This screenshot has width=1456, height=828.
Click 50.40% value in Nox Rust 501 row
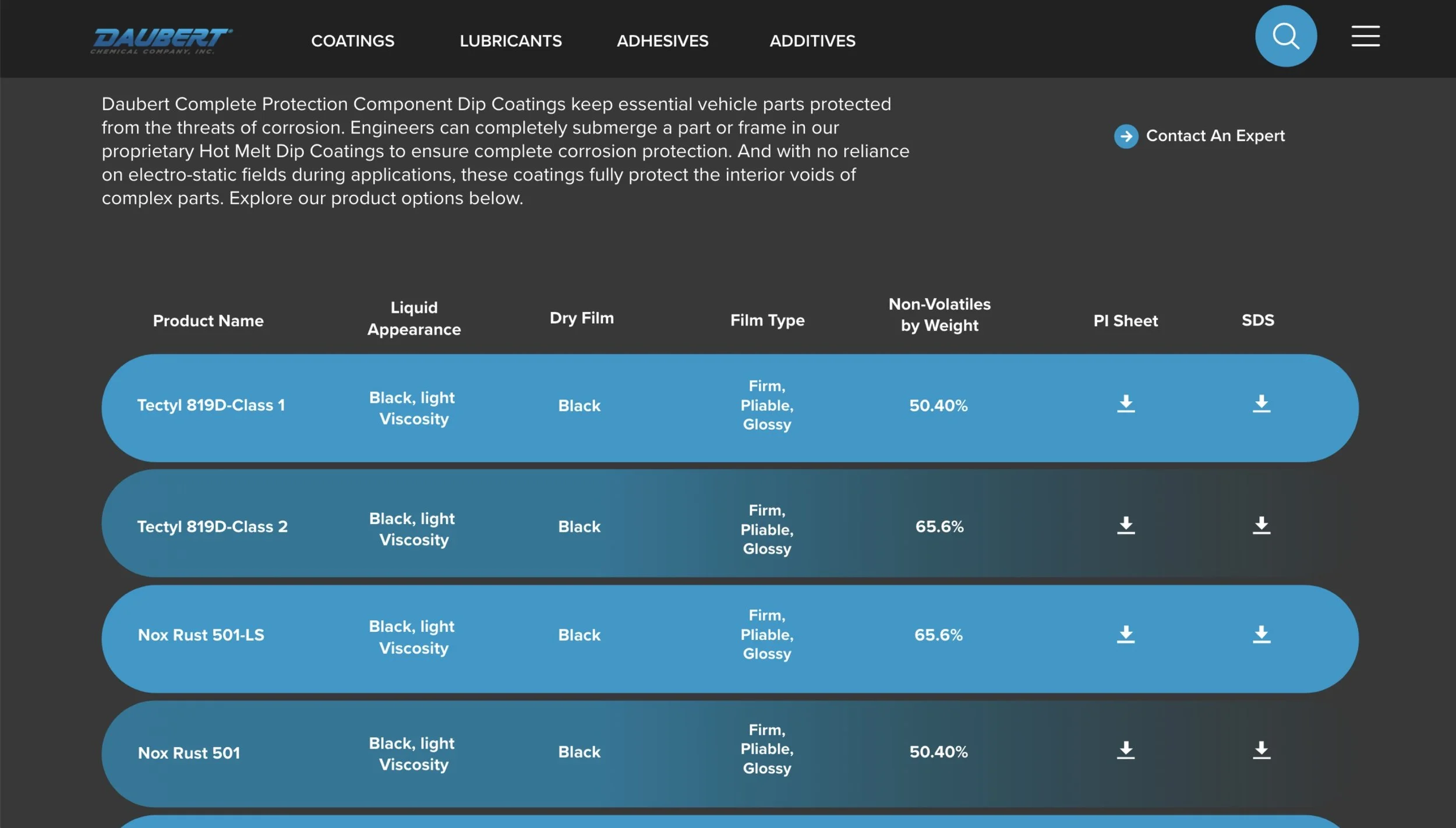point(938,752)
